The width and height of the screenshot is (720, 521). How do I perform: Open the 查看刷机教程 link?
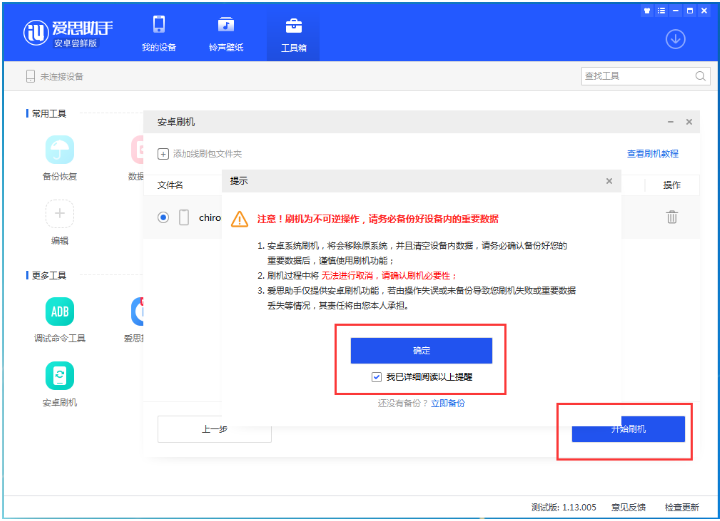(652, 154)
